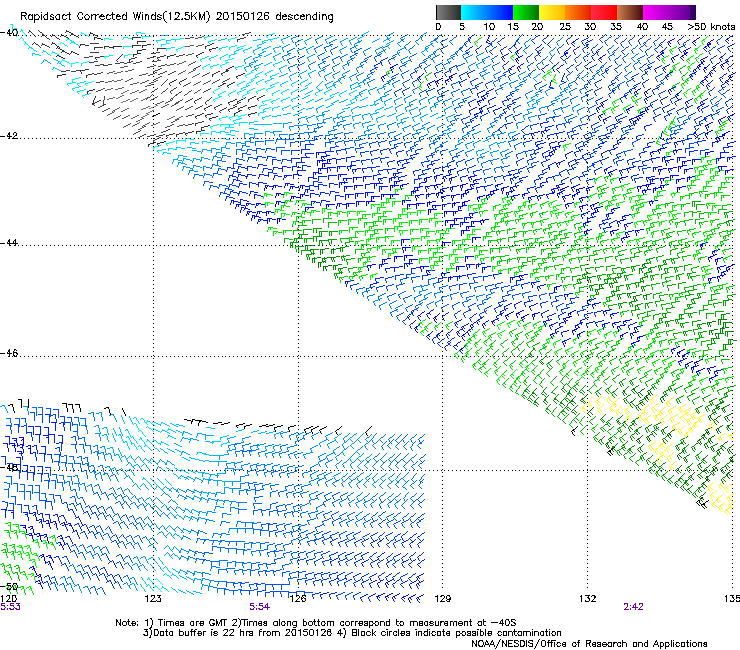Viewport: 740px width, 650px height.
Task: Click the purple '5:53' time label
Action: (x=10, y=607)
